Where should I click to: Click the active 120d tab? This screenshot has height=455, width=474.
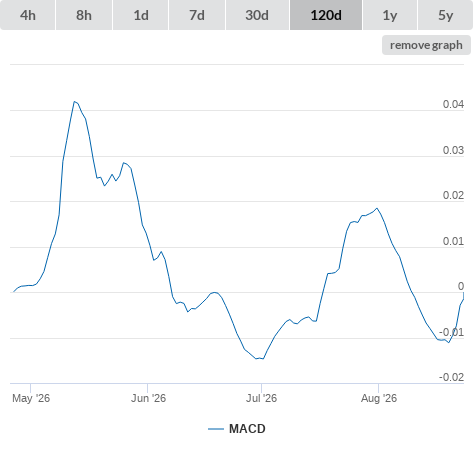(x=326, y=15)
